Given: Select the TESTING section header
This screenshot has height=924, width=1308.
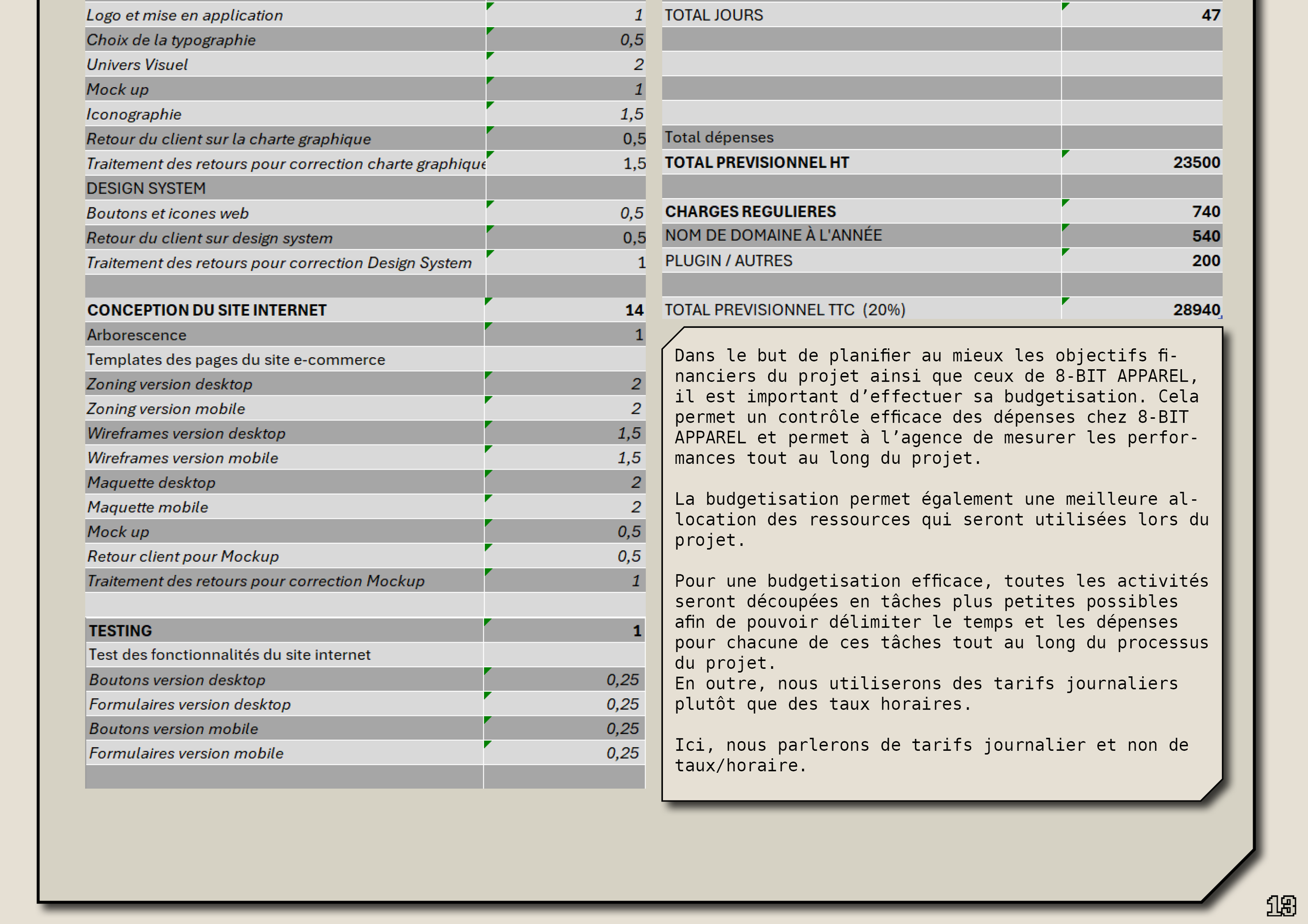Looking at the screenshot, I should click(x=120, y=631).
